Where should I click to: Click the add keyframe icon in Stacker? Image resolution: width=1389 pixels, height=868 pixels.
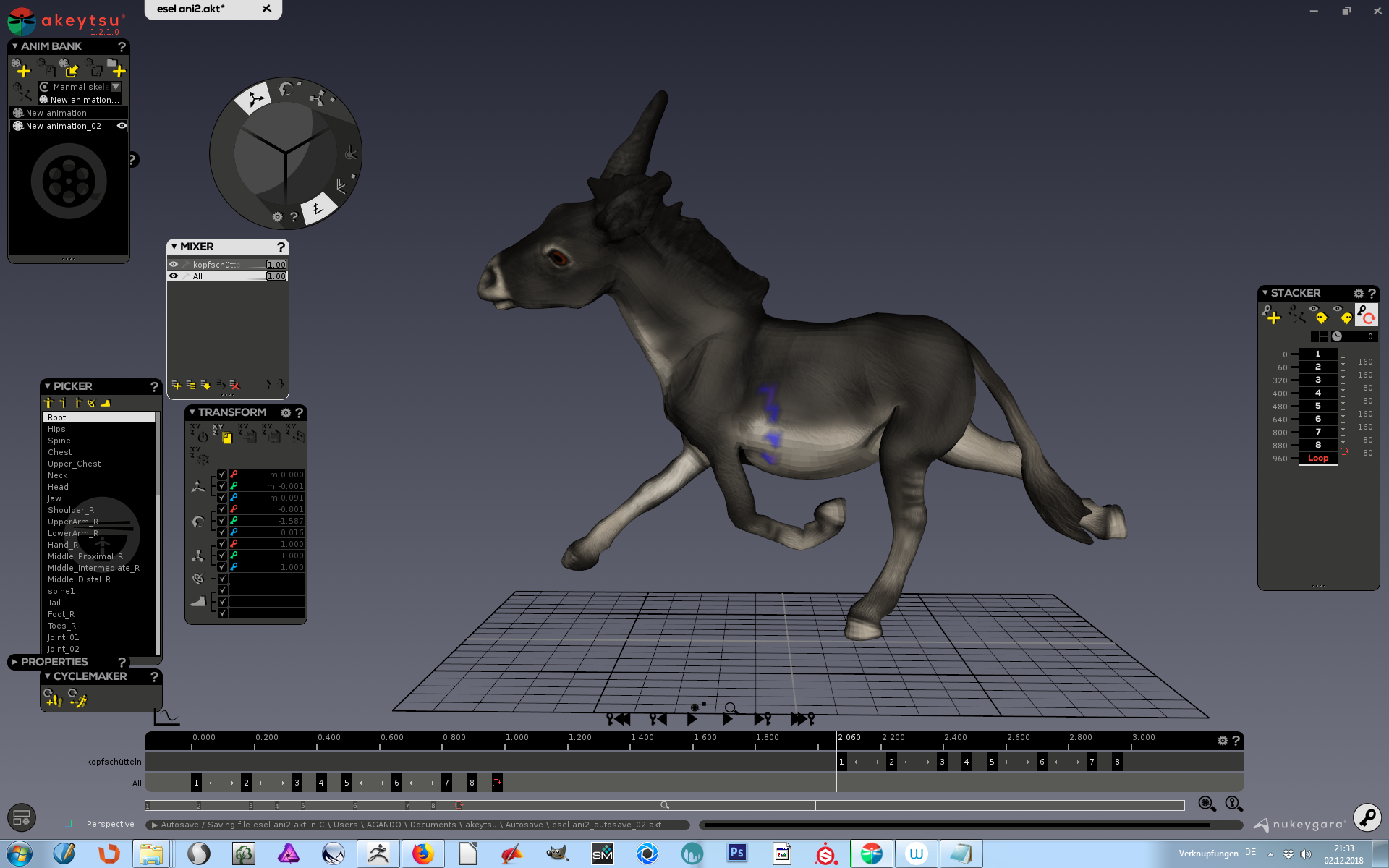1271,315
